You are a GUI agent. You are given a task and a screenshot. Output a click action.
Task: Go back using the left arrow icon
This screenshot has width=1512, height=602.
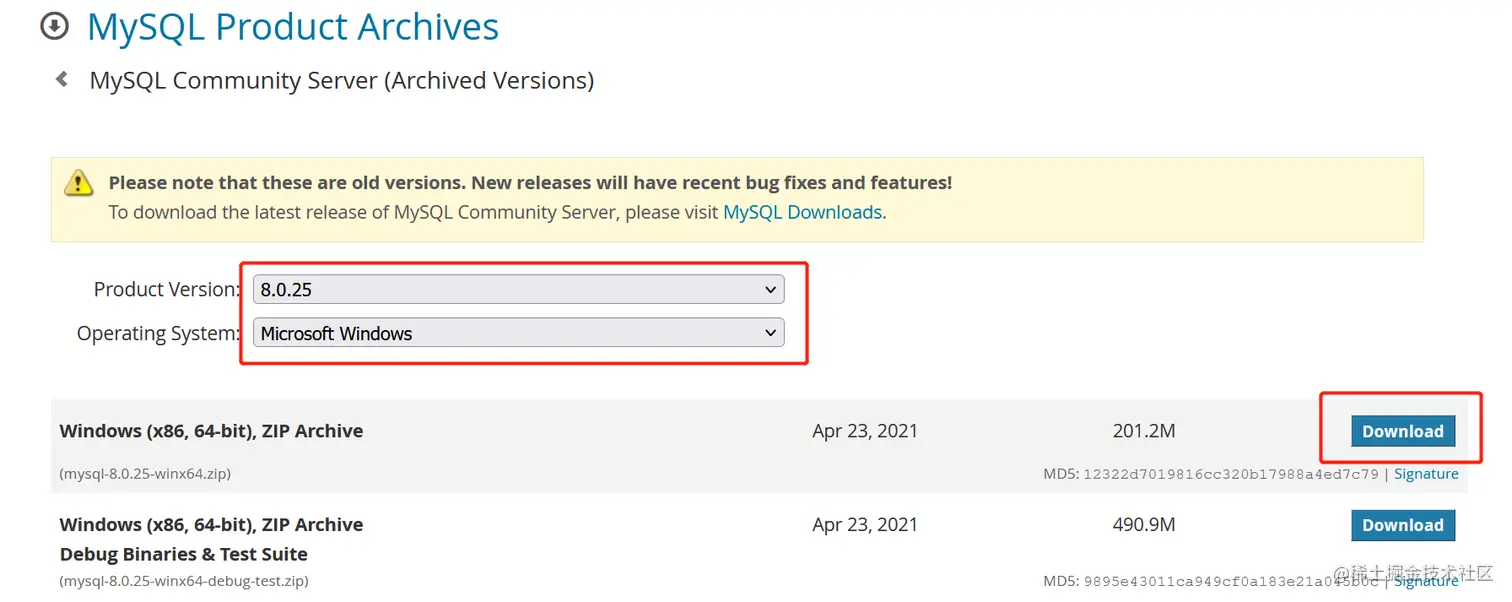[62, 79]
